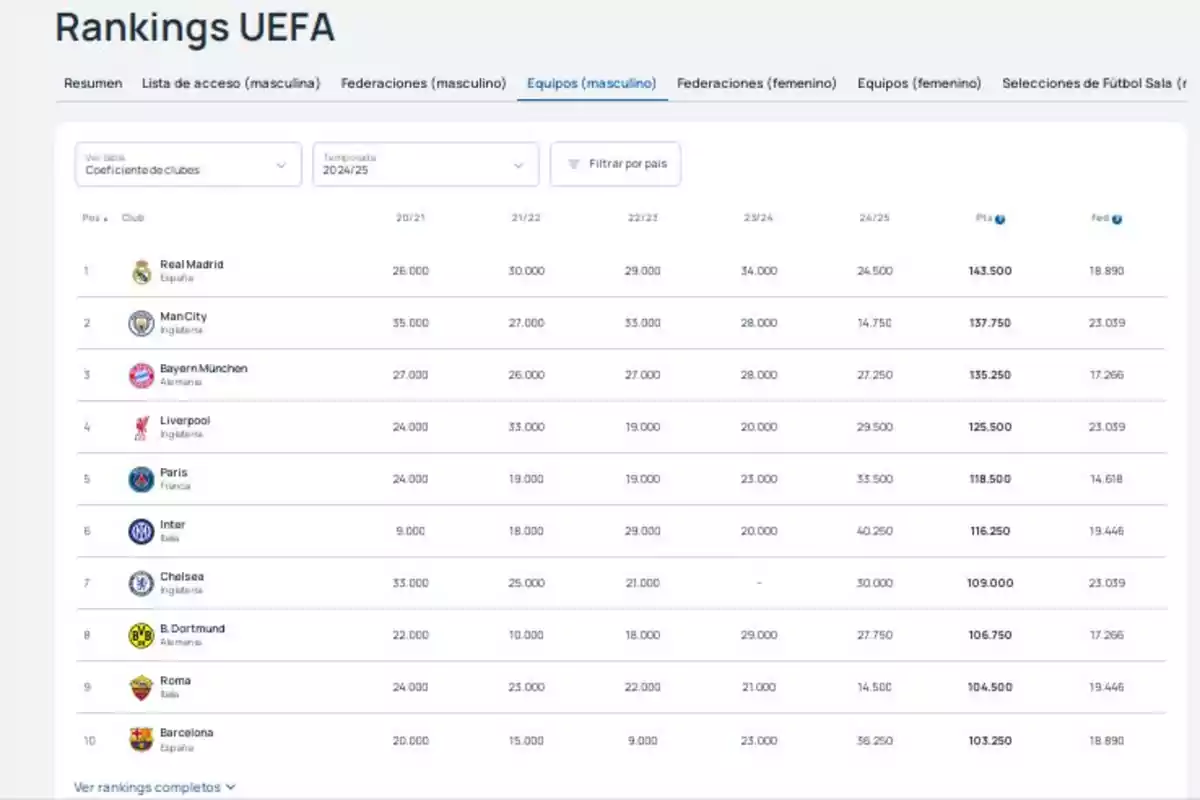The image size is (1200, 800).
Task: Click the filter icon in Filtrar por país
Action: 574,164
